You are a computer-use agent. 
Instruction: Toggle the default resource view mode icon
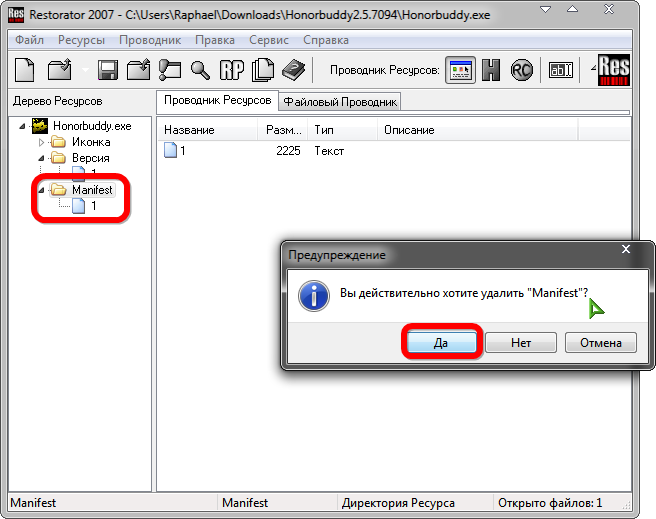click(x=460, y=70)
